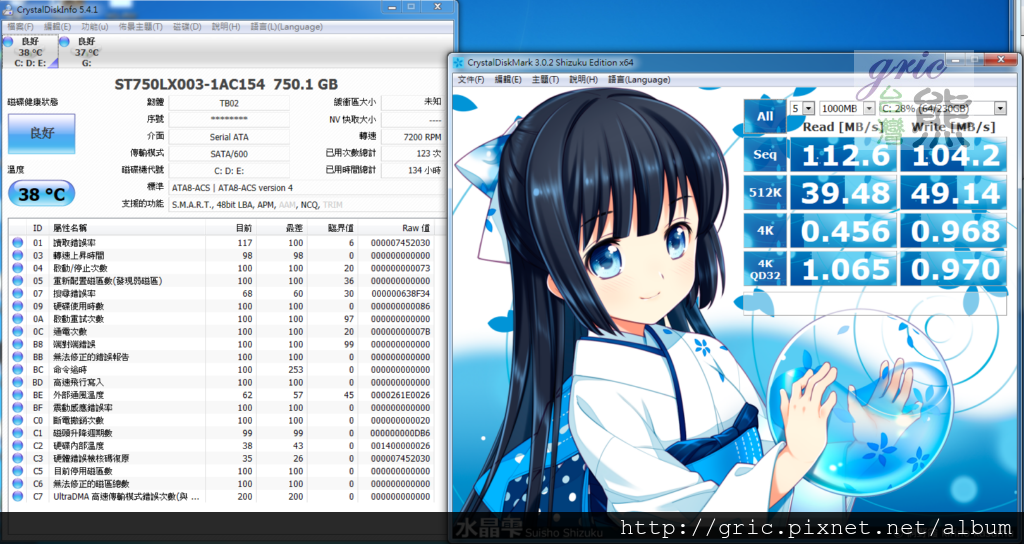The width and height of the screenshot is (1024, 544).
Task: Open 磁碟(D) menu in CrystalDiskInfo
Action: (187, 27)
